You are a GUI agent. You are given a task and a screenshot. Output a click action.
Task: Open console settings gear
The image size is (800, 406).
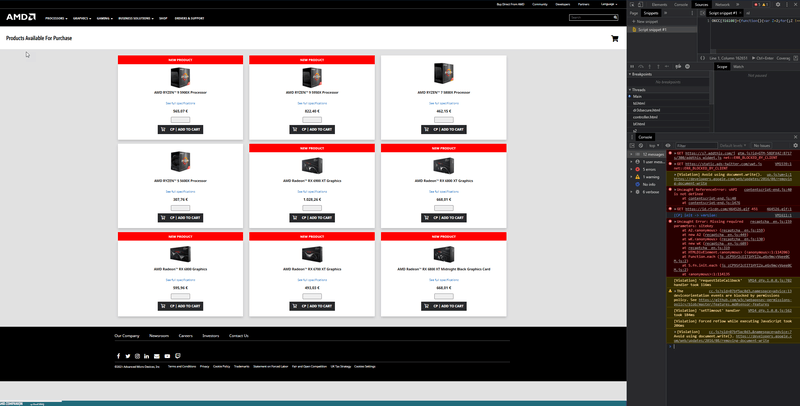point(795,145)
